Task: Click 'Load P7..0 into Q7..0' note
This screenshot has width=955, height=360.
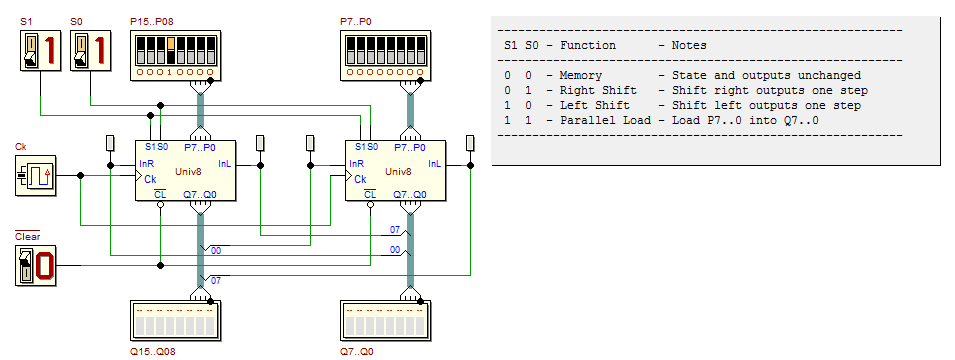Action: pos(745,121)
